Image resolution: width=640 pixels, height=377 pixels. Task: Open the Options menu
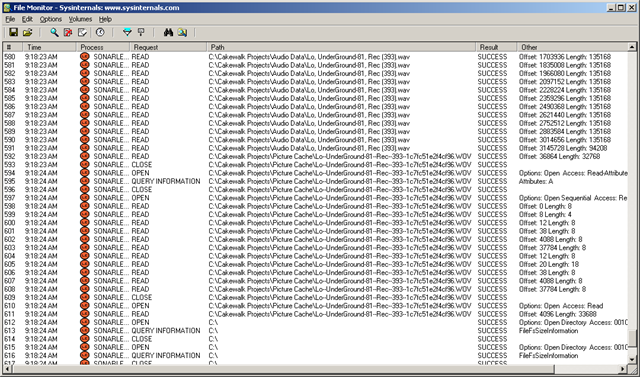click(x=51, y=19)
